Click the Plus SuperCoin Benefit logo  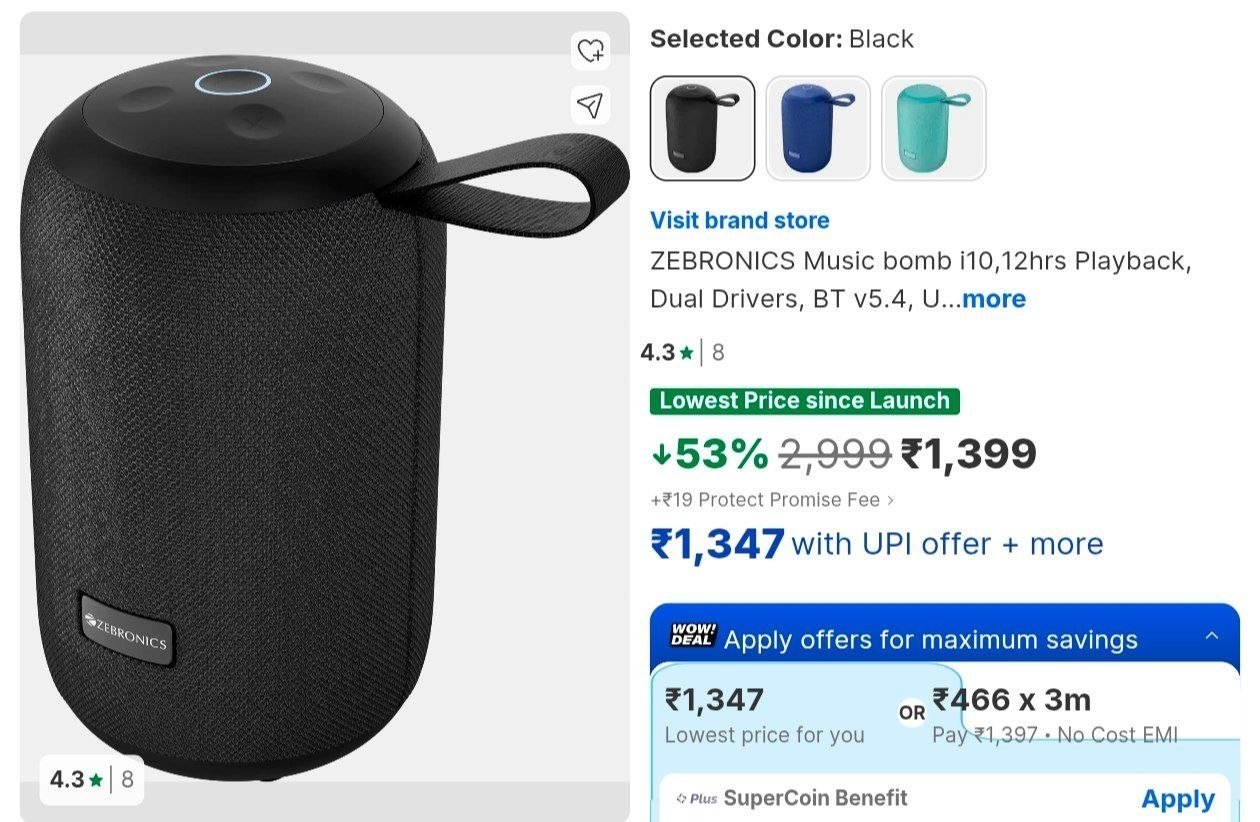click(697, 799)
